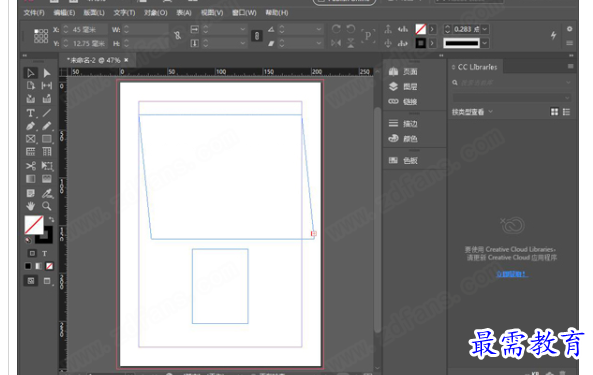Select the Selection tool arrow
Screen dimensions: 593x375
30,73
